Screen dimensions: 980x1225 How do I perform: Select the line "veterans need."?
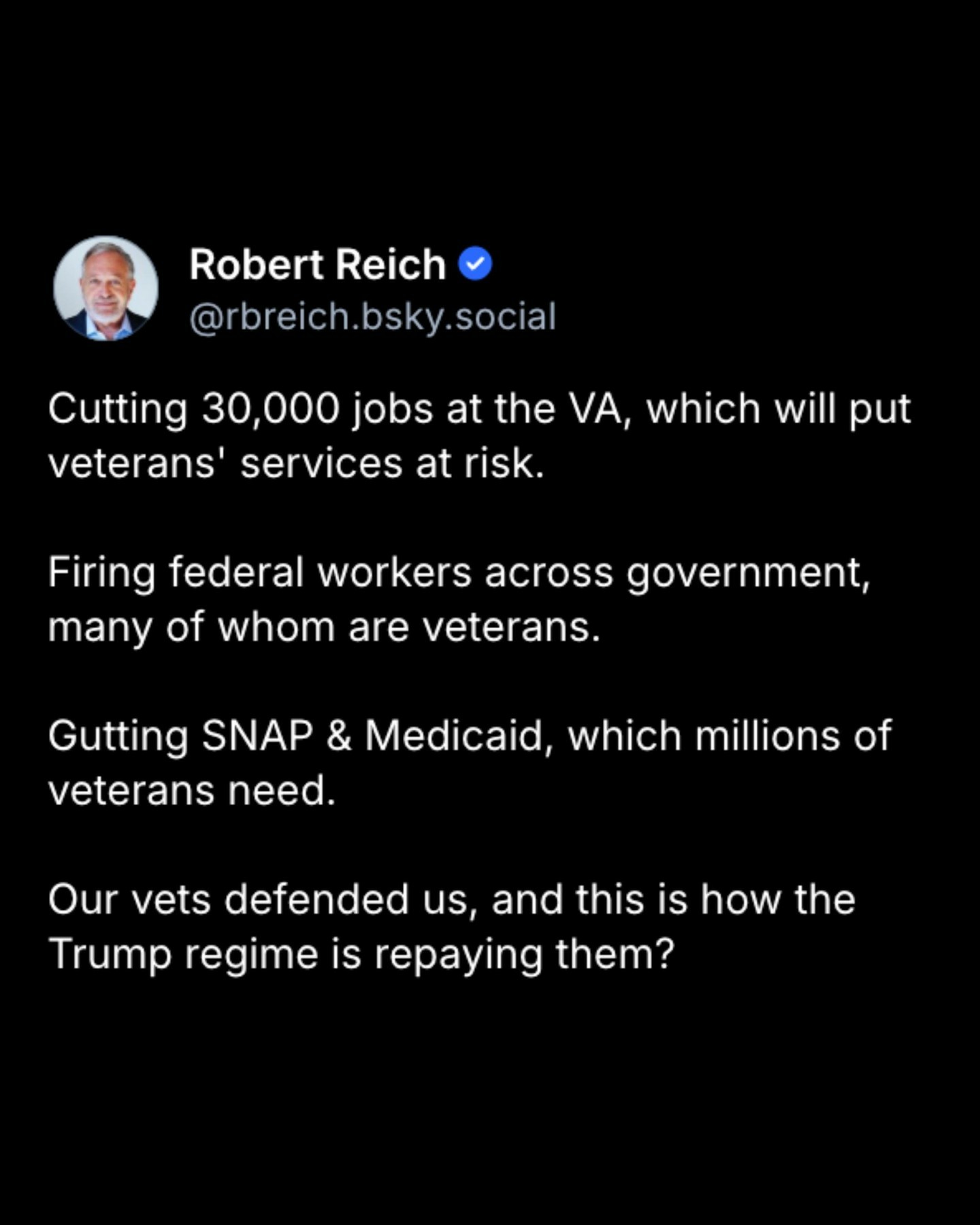tap(192, 791)
